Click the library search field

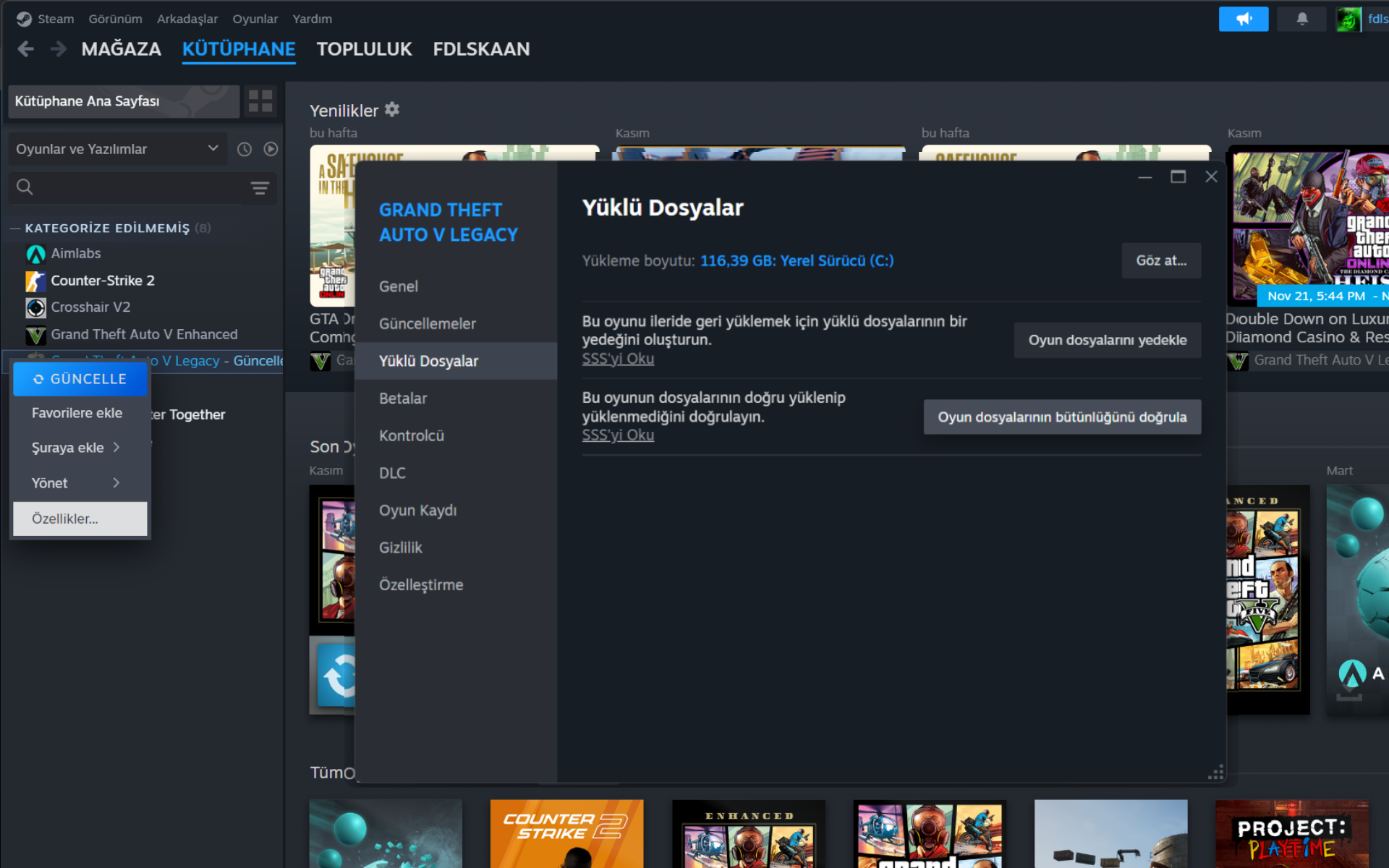tap(130, 188)
